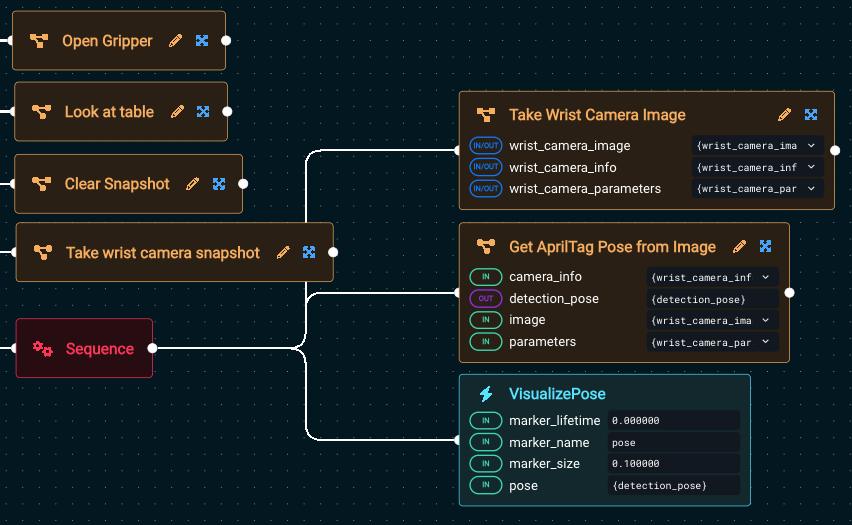Select the VisualizePose node title

tap(557, 394)
